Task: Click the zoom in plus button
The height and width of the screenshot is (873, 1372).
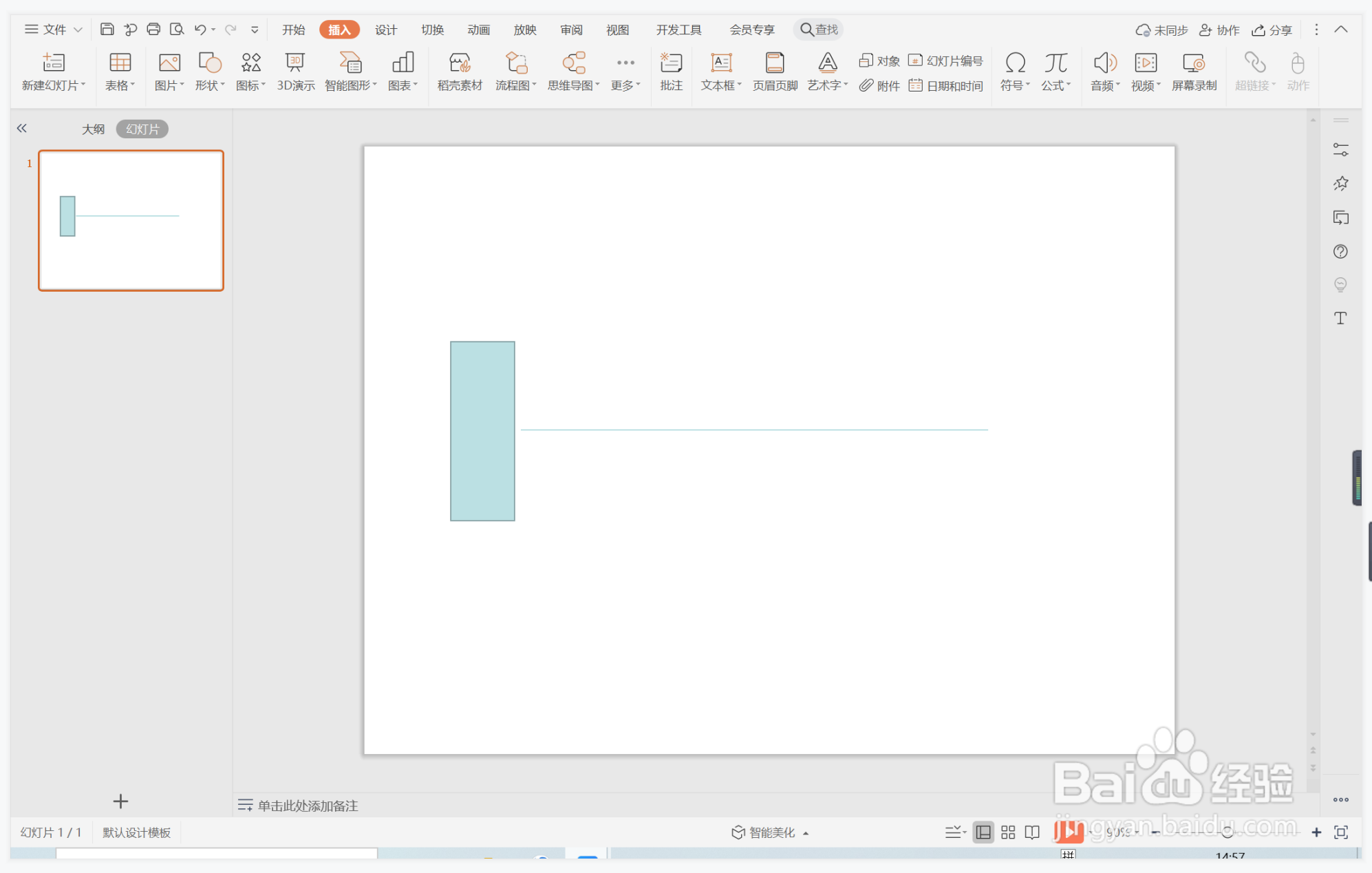Action: click(x=1316, y=832)
